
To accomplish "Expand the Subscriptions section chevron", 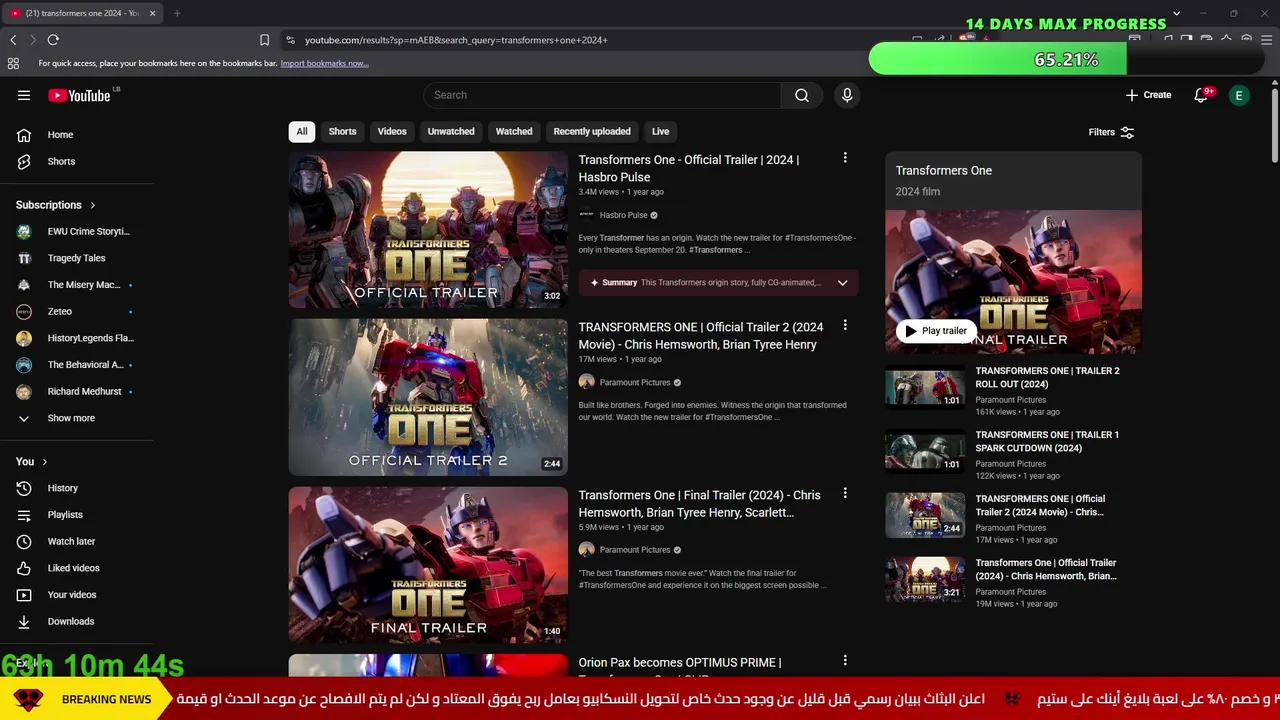I will pyautogui.click(x=93, y=205).
